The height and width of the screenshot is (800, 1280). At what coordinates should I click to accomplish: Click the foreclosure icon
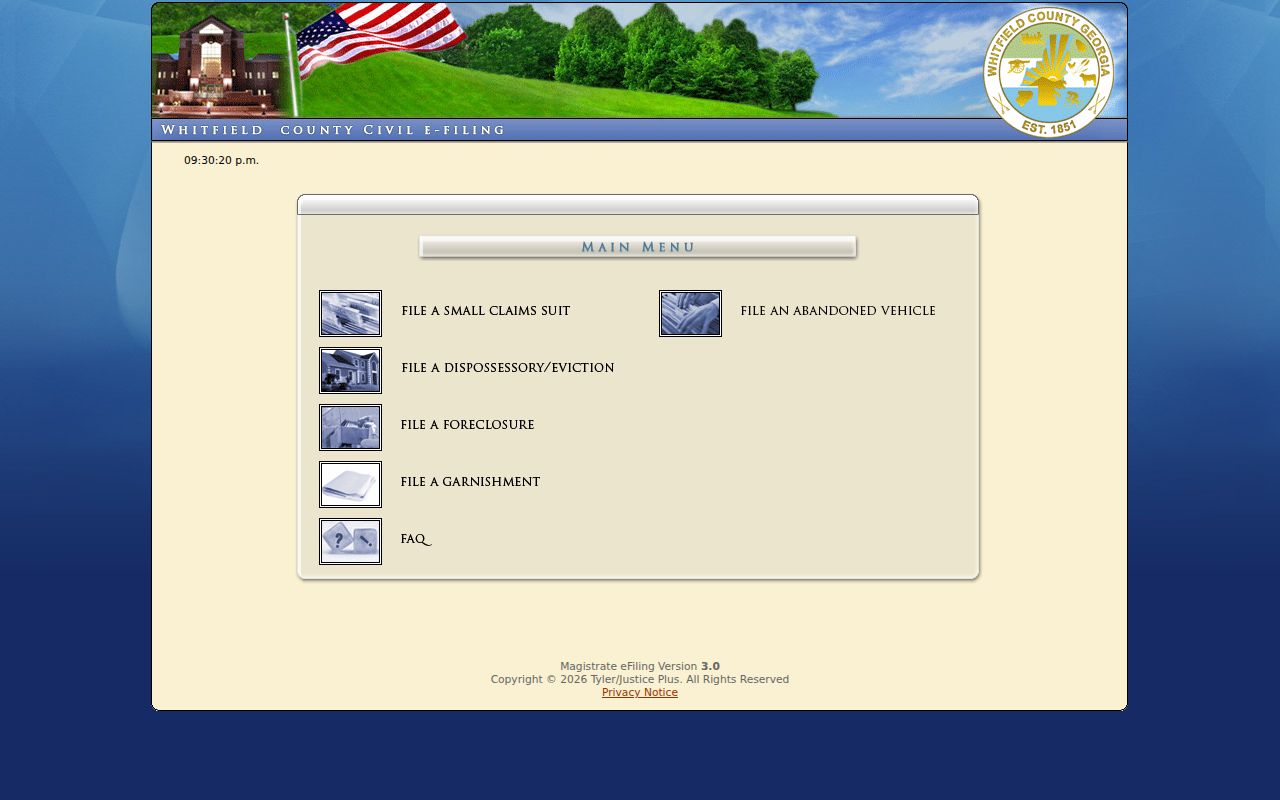(x=350, y=427)
